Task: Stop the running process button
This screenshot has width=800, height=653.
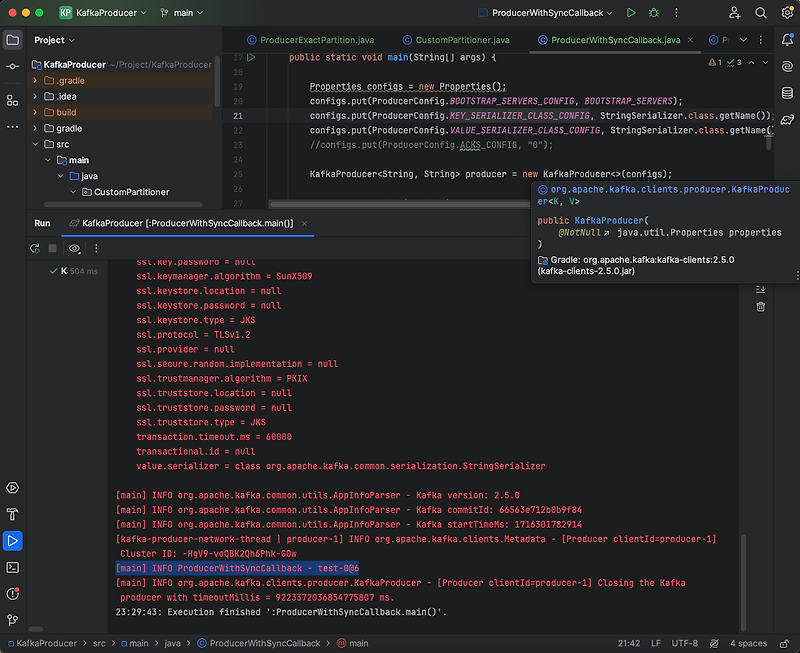Action: (x=52, y=248)
